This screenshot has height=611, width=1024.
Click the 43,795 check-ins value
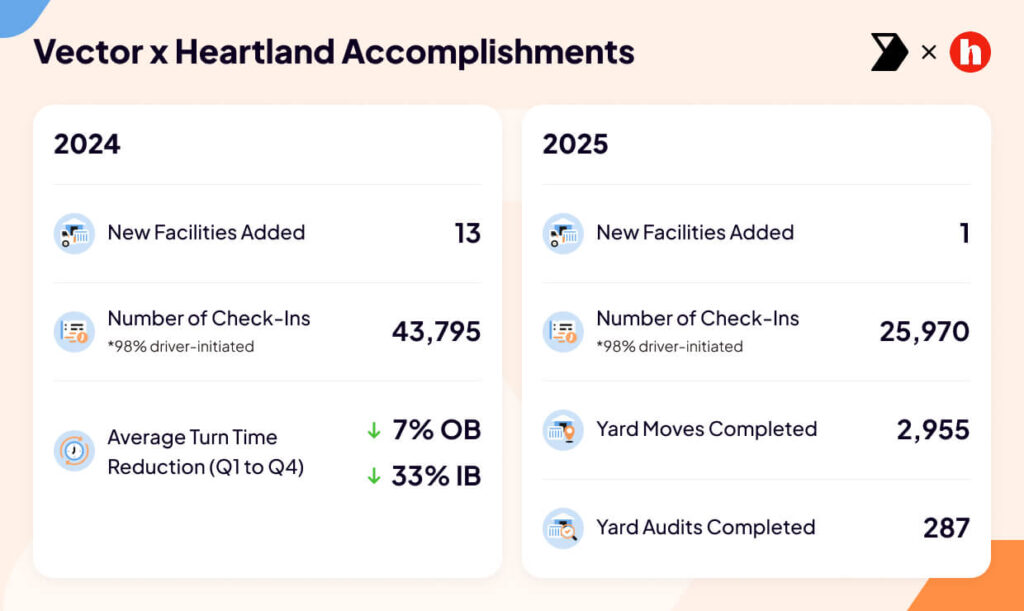coord(436,332)
